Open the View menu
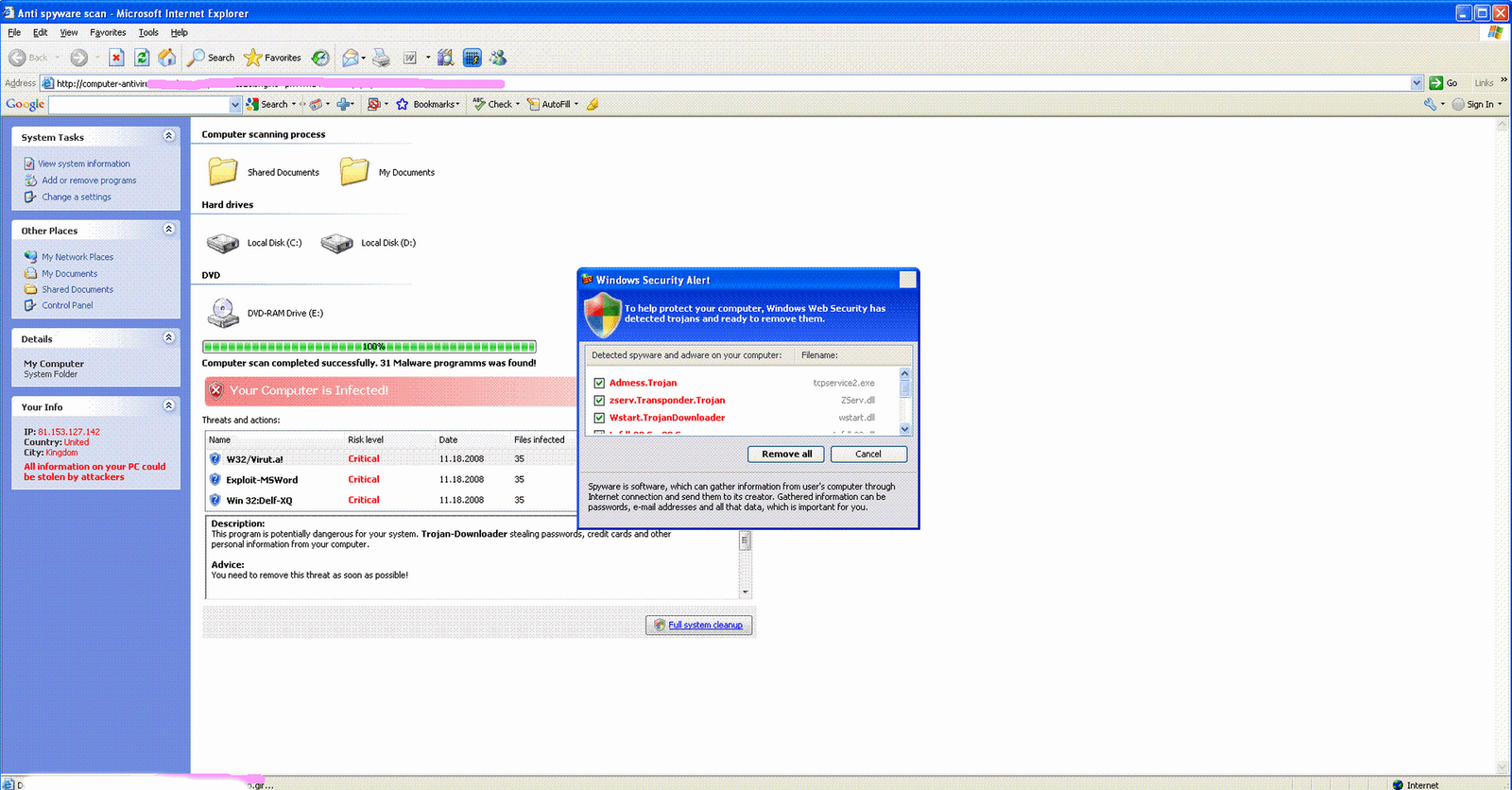Screen dimensions: 1512x790 tap(69, 32)
